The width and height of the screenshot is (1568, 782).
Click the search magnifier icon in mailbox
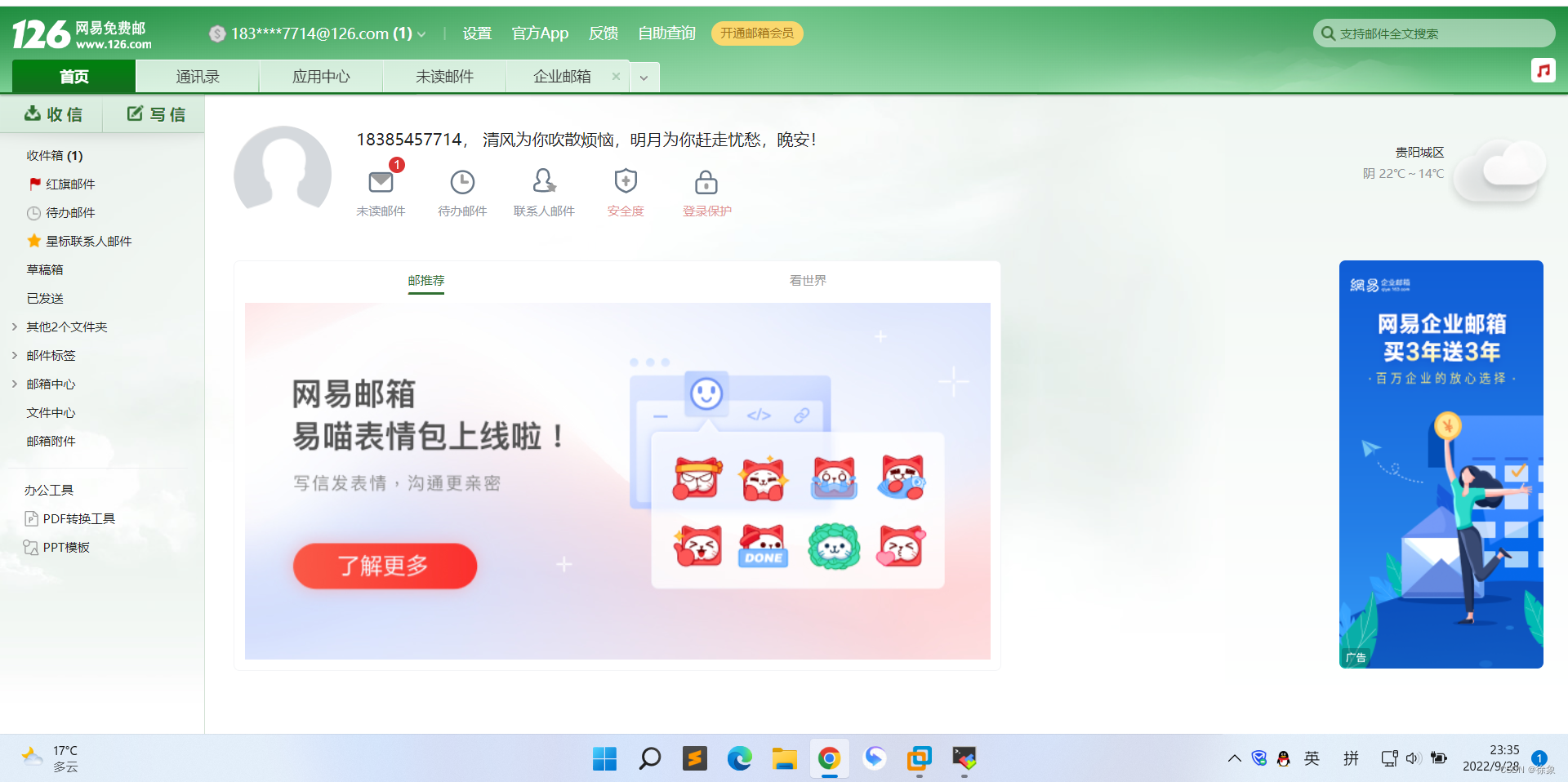tap(1328, 33)
